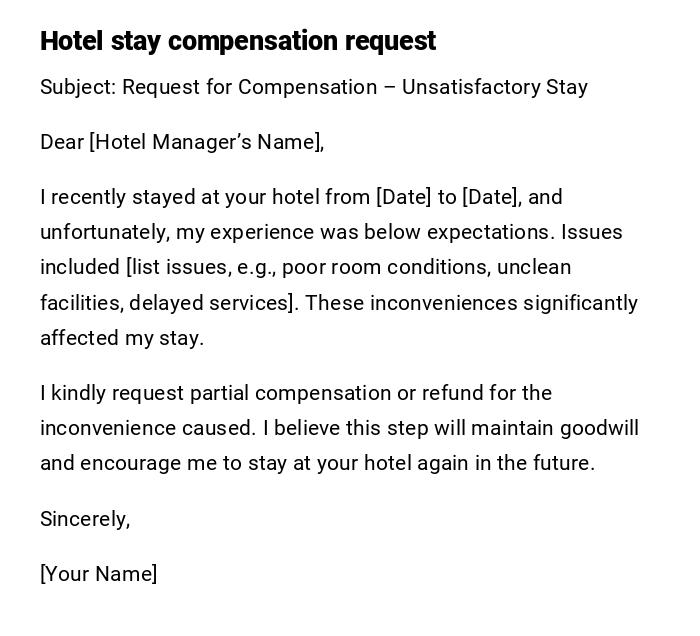Click the phrase "affected my stay."
The image size is (700, 636).
[122, 338]
